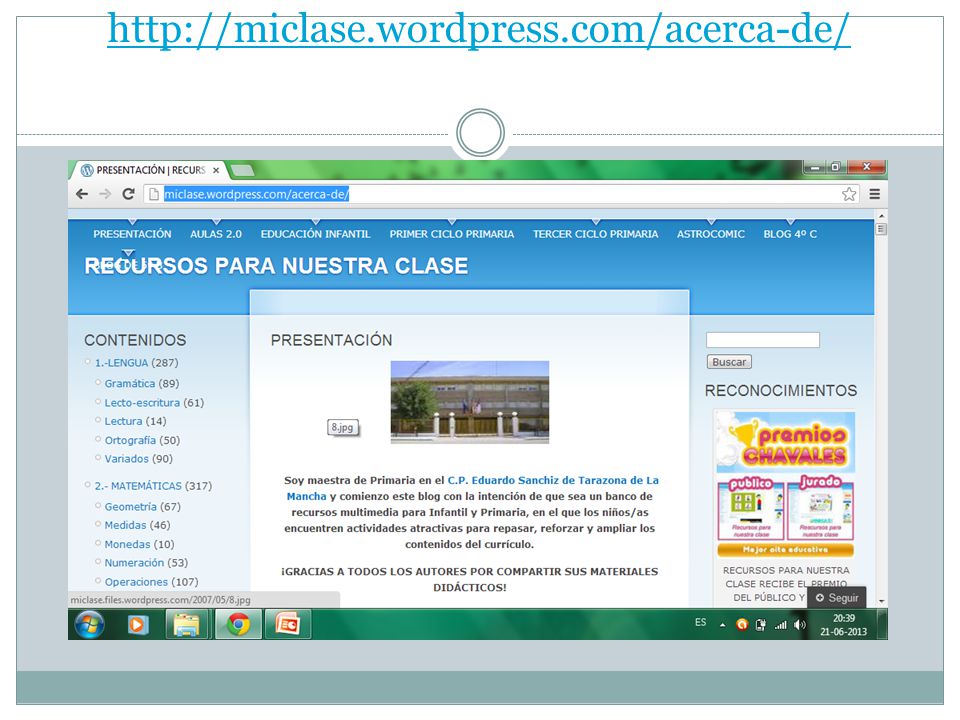Screen dimensions: 960x720
Task: Click the blog search text box
Action: (762, 340)
